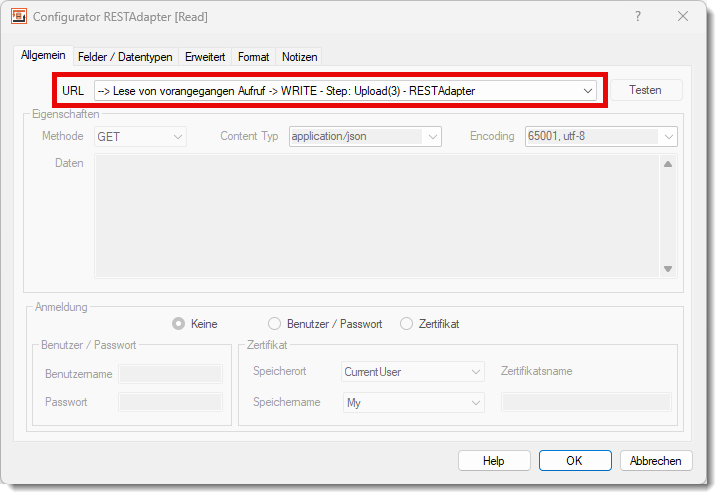Open the Erweitert tab

(205, 57)
